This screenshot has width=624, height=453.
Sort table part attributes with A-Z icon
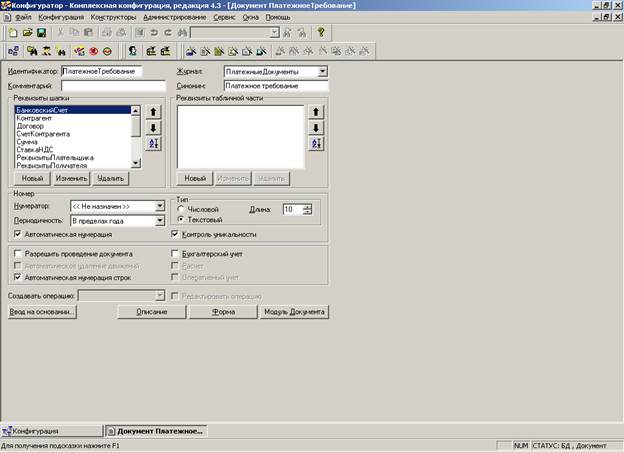315,144
